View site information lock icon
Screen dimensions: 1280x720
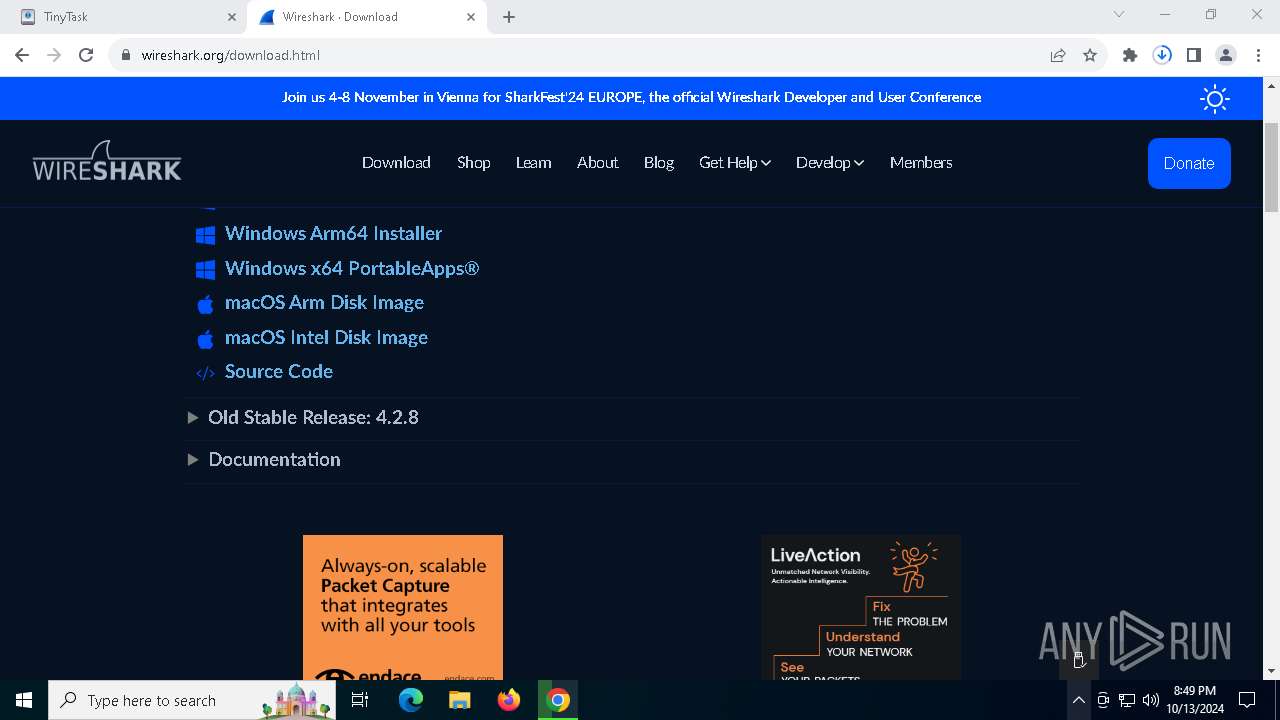coord(126,55)
